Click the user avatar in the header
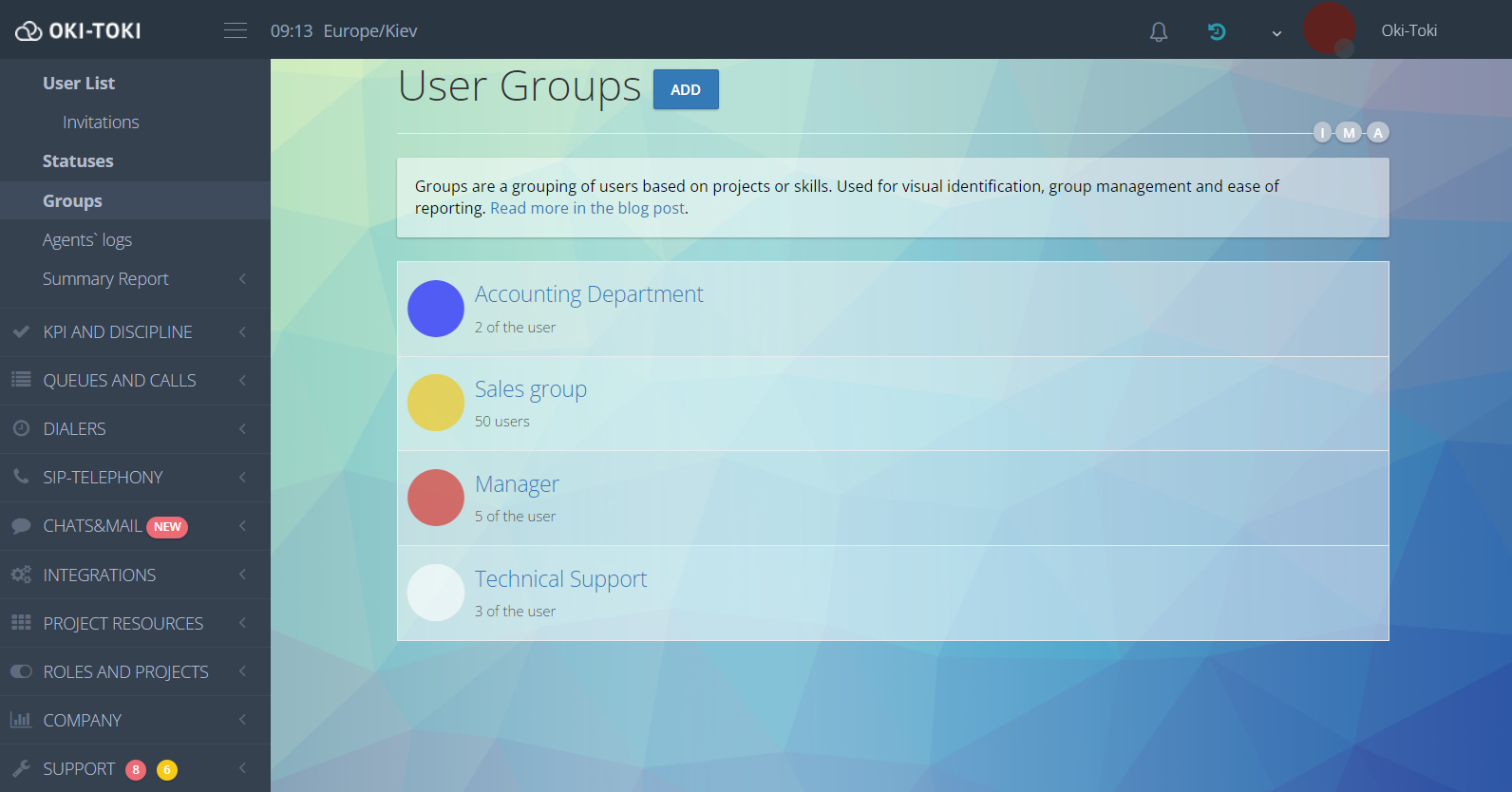The height and width of the screenshot is (792, 1512). point(1329,28)
